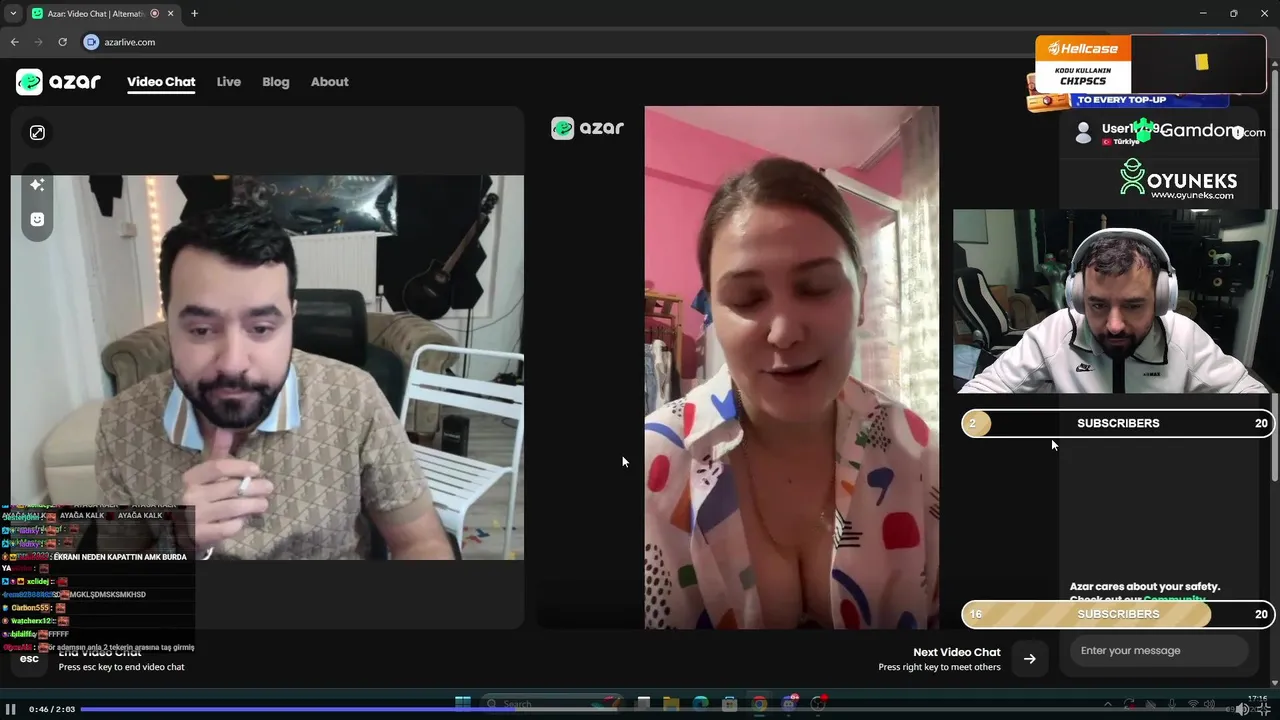The width and height of the screenshot is (1280, 720).
Task: Click the partner's video feed
Action: click(791, 367)
